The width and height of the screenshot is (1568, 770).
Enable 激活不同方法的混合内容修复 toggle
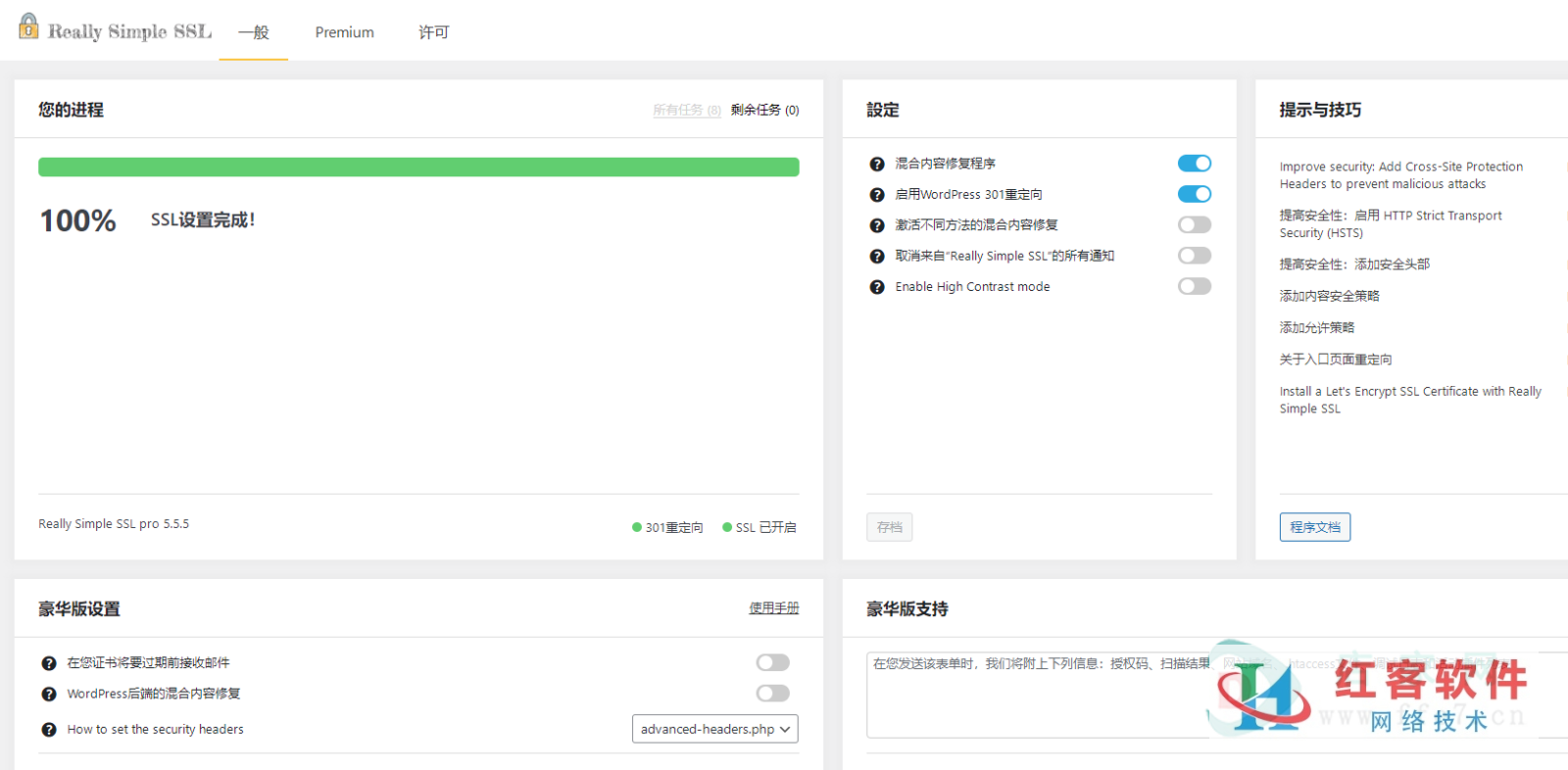click(x=1195, y=224)
